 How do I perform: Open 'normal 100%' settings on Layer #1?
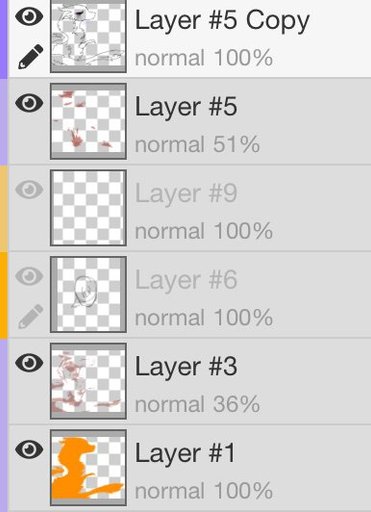[x=204, y=491]
